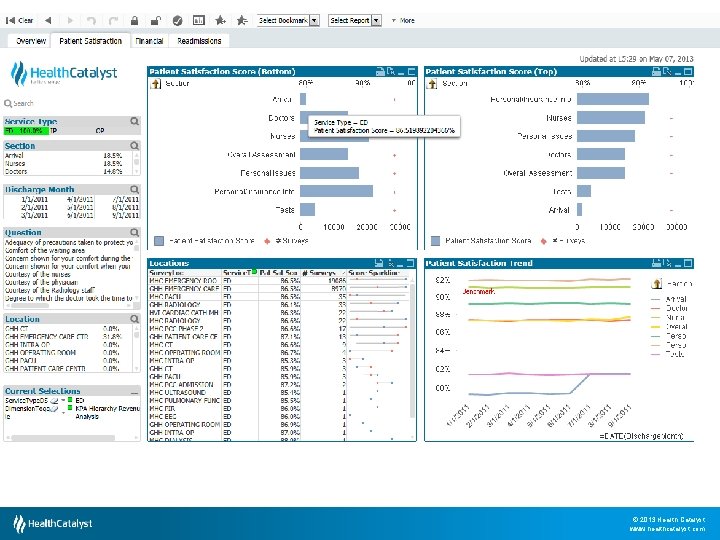
Task: Switch to the Overview tab
Action: [x=31, y=41]
